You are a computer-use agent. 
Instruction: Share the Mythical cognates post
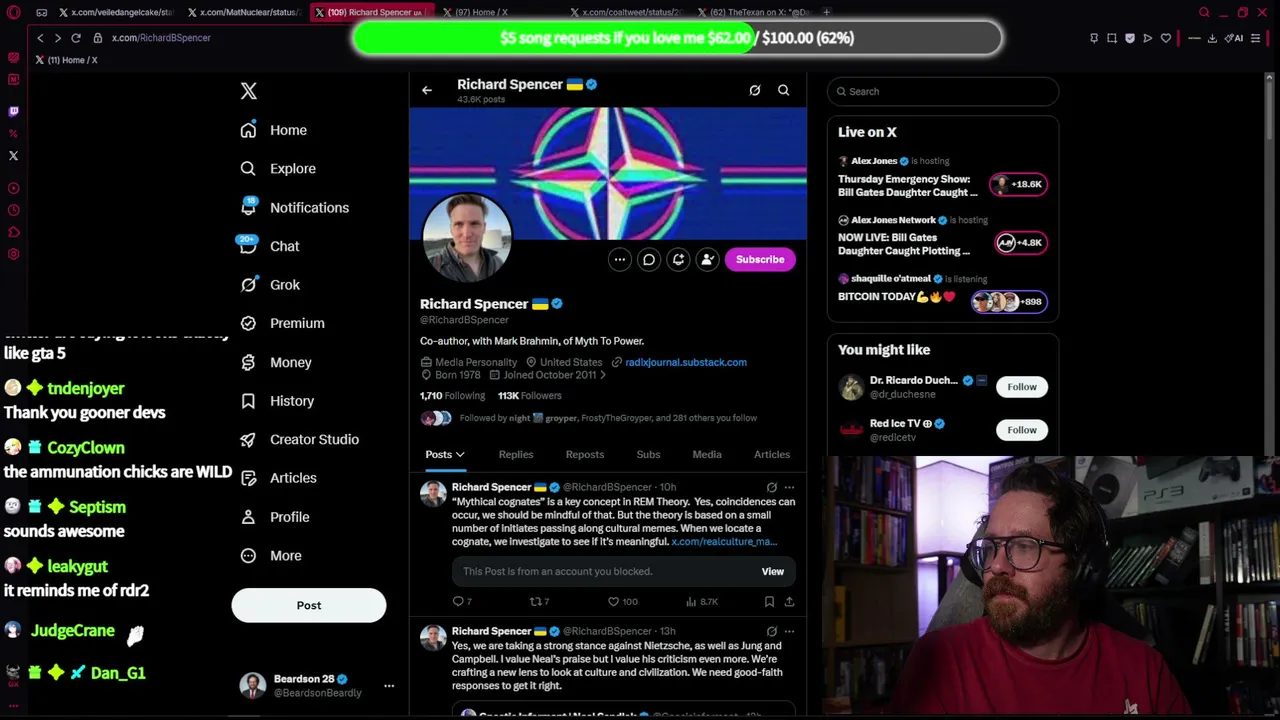[789, 601]
